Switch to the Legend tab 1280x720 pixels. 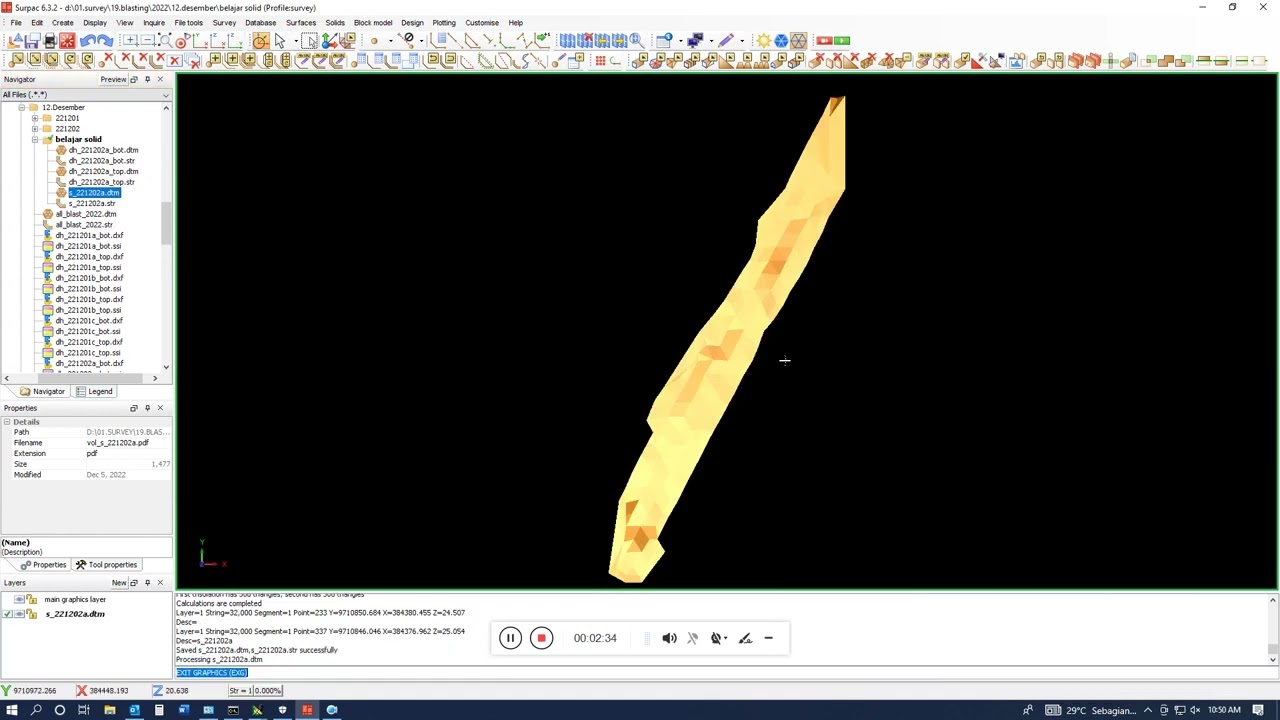(94, 391)
